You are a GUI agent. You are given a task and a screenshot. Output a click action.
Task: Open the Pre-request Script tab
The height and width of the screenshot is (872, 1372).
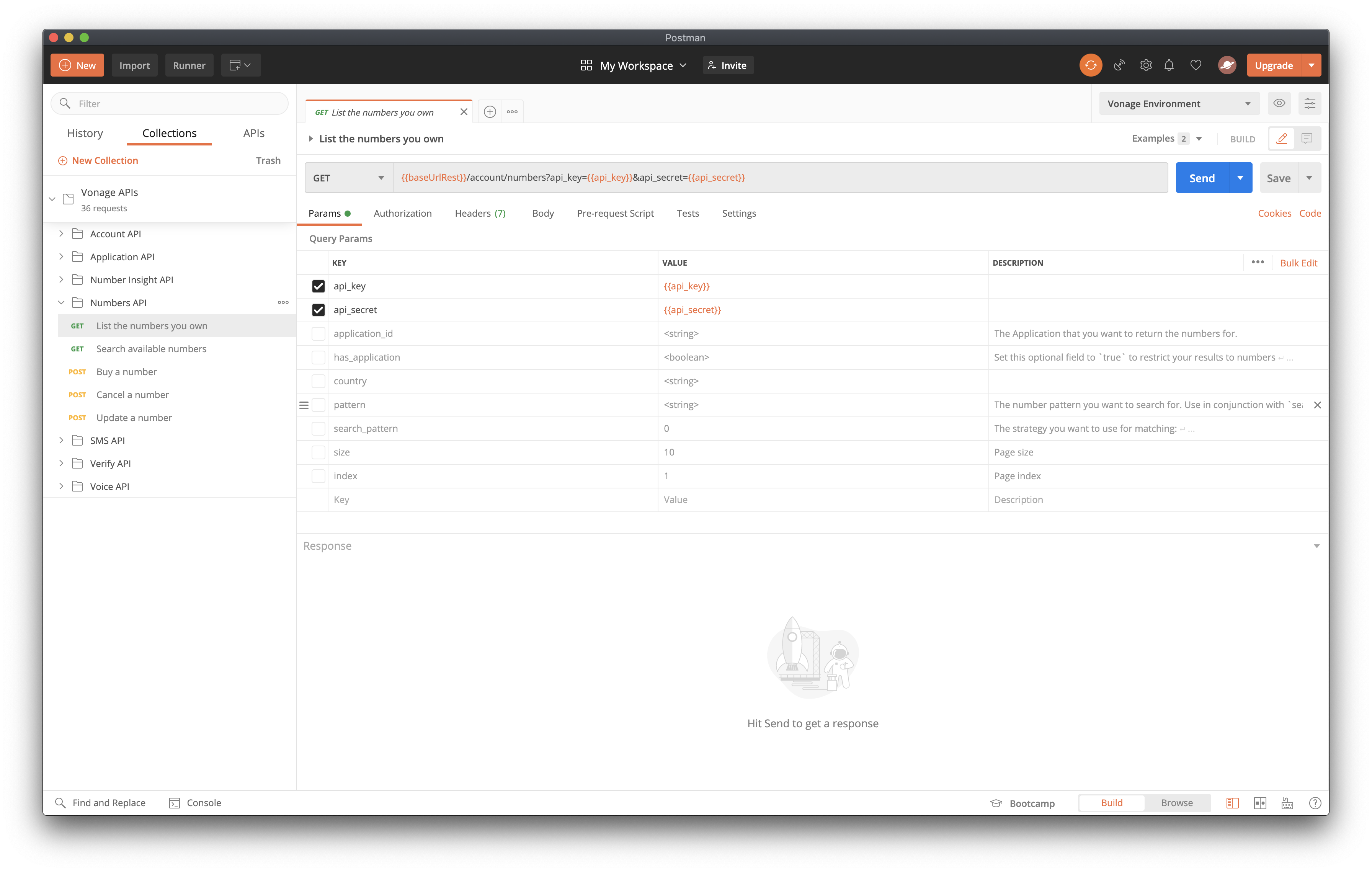tap(615, 213)
